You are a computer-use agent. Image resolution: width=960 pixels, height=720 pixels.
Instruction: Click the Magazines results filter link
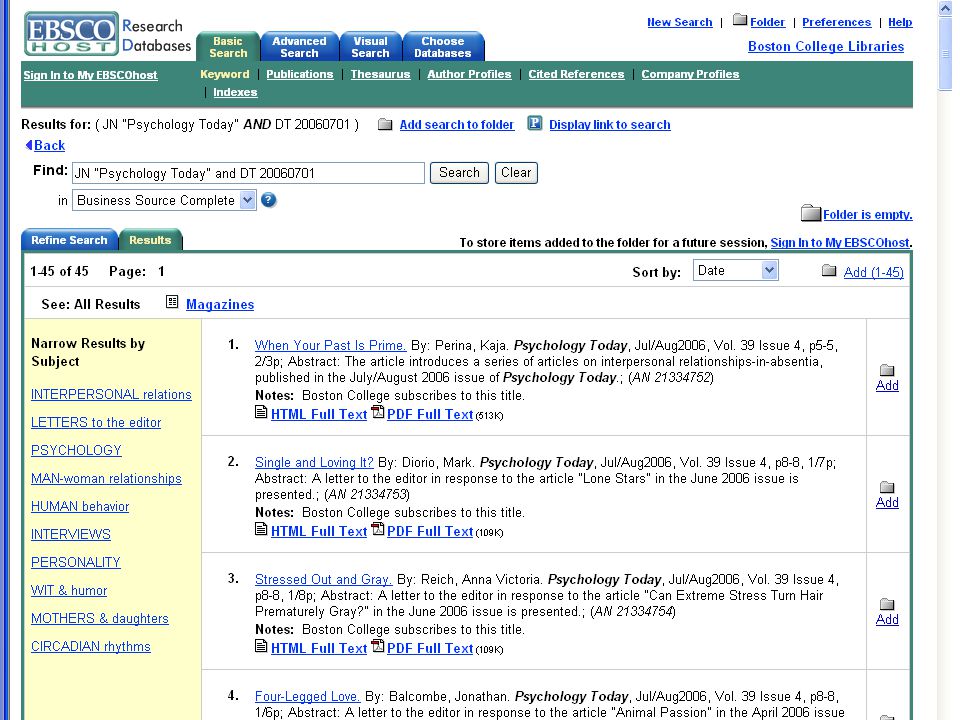click(220, 304)
